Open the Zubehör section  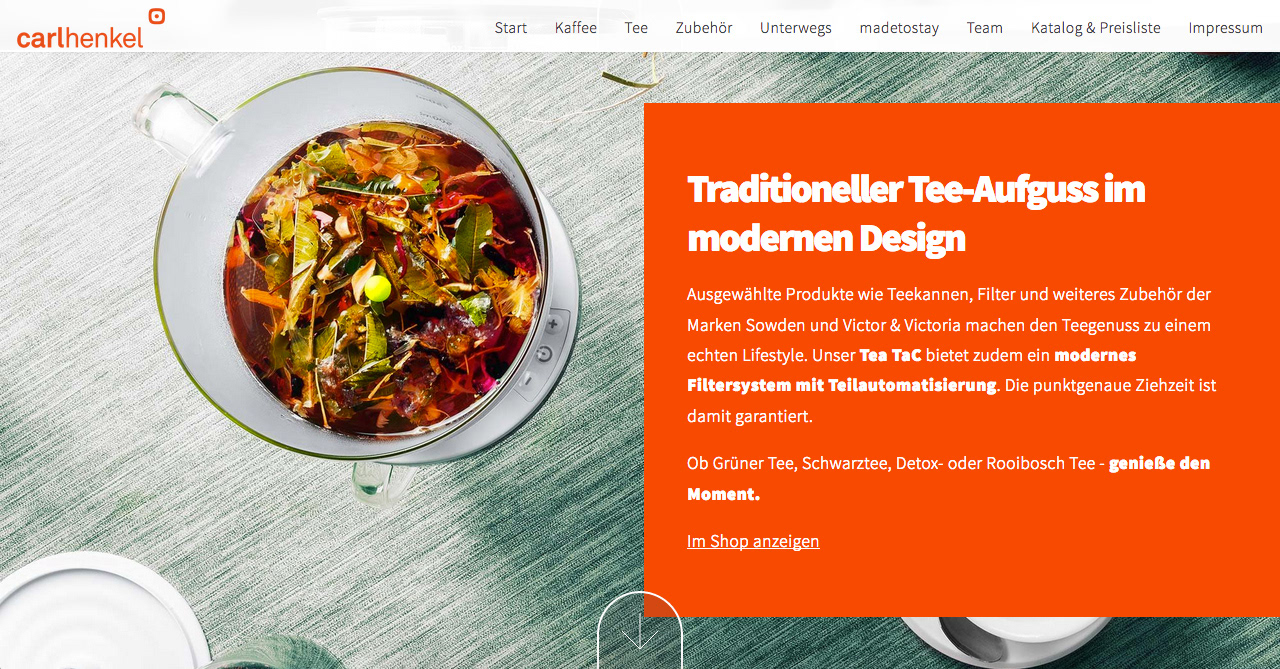(704, 27)
